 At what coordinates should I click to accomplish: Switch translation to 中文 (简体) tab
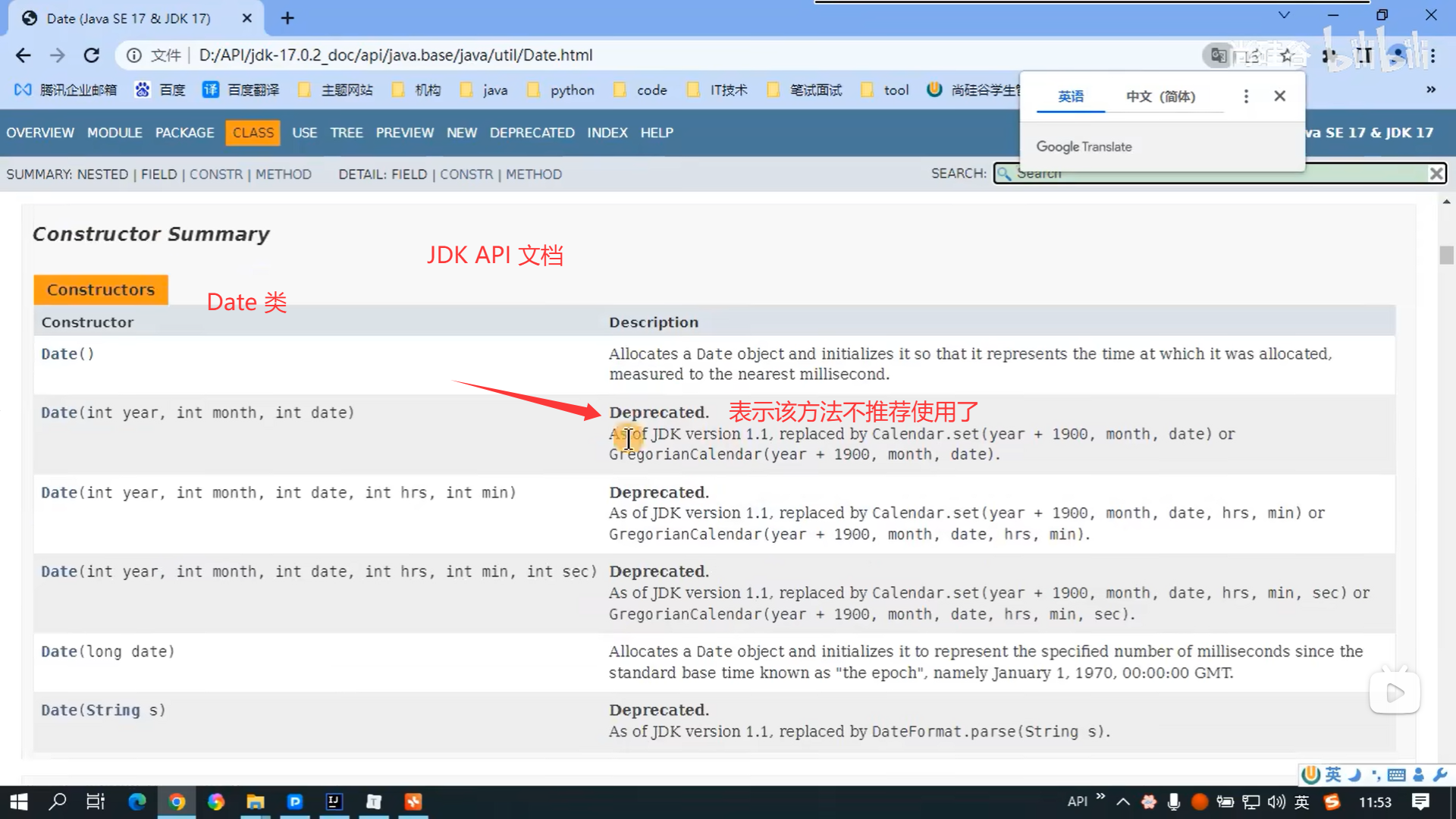[x=1160, y=96]
